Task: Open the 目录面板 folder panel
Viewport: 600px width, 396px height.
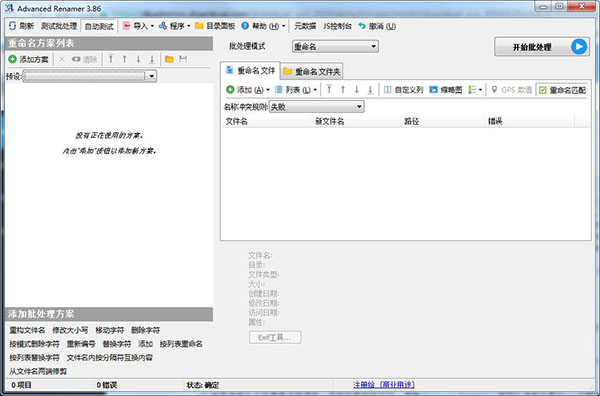Action: [215, 26]
